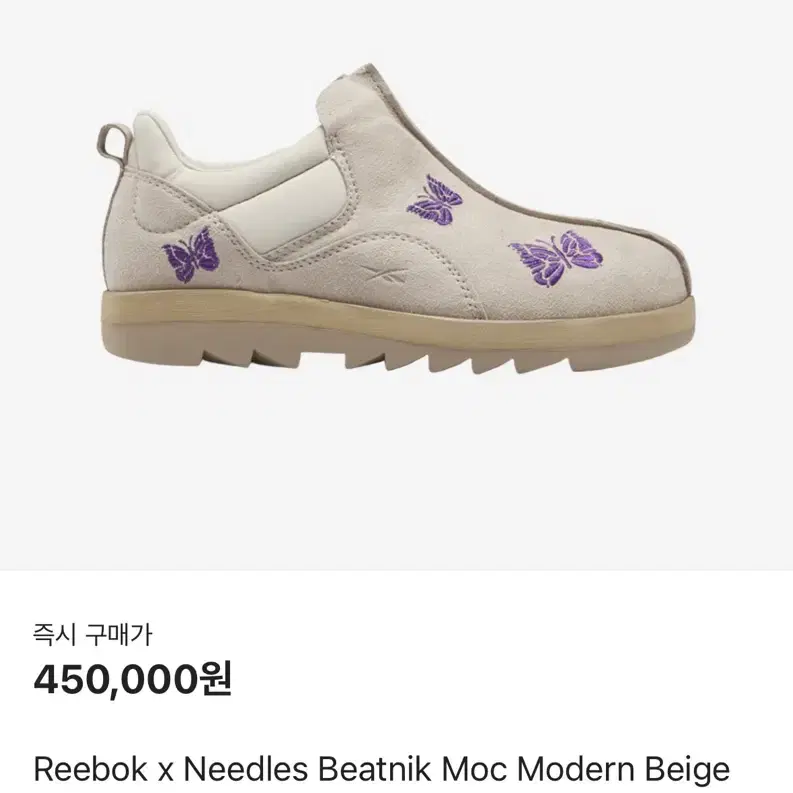
Task: Click the word Beatnik in the product name
Action: (x=375, y=770)
